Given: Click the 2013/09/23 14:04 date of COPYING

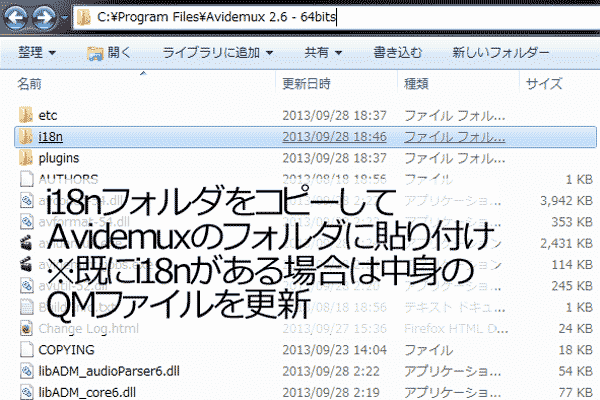Looking at the screenshot, I should 334,350.
